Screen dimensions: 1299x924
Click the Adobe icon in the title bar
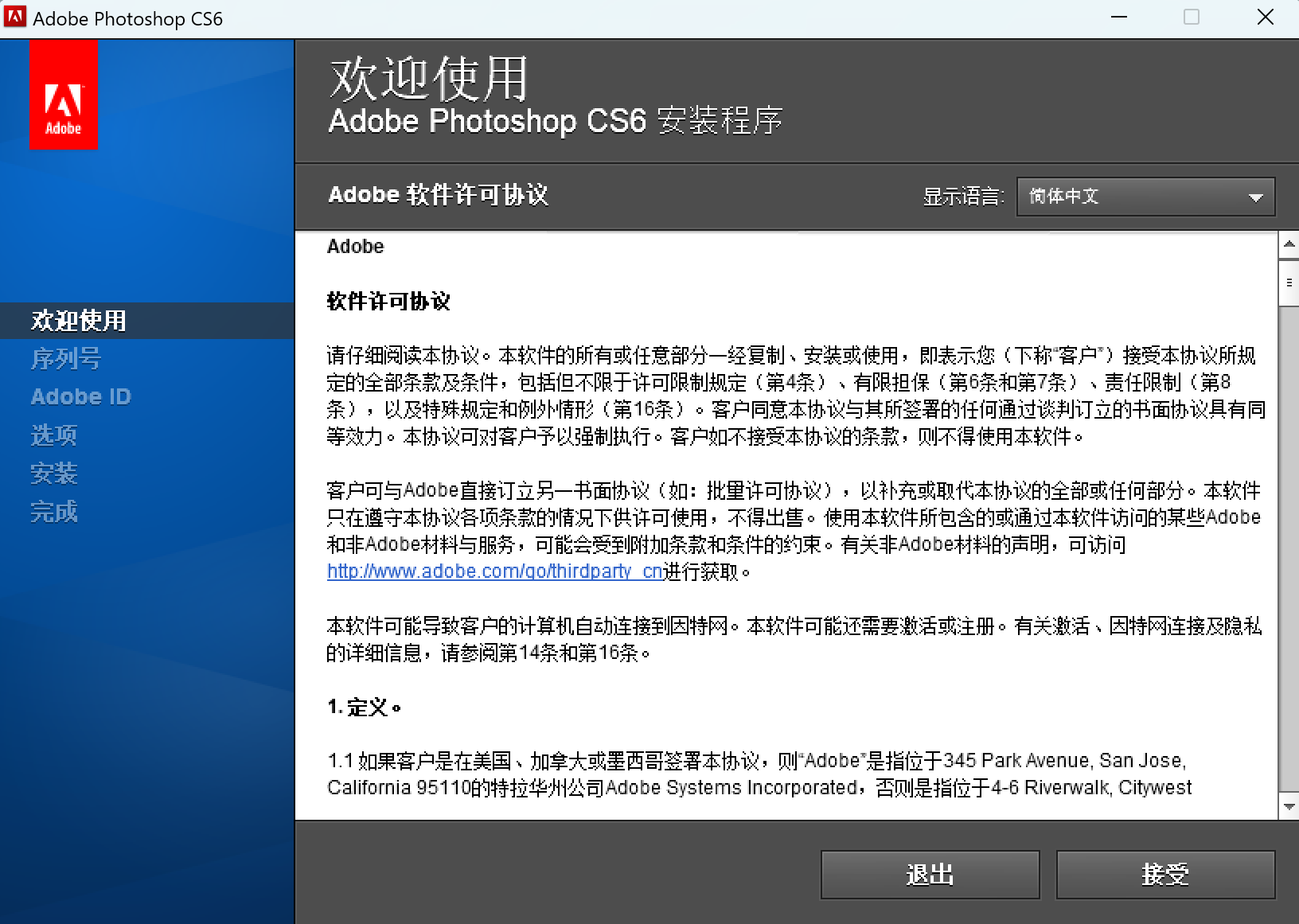(14, 16)
